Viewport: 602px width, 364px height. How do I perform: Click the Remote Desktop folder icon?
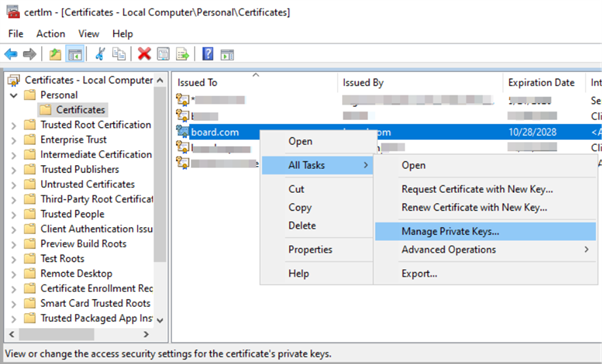pos(30,273)
